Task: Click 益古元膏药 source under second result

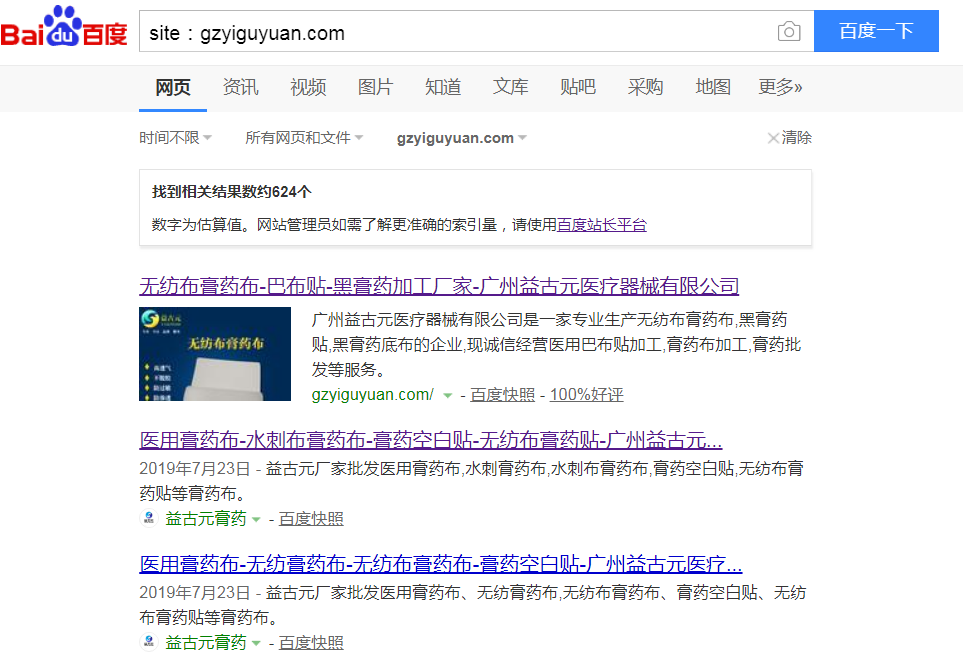Action: coord(206,518)
